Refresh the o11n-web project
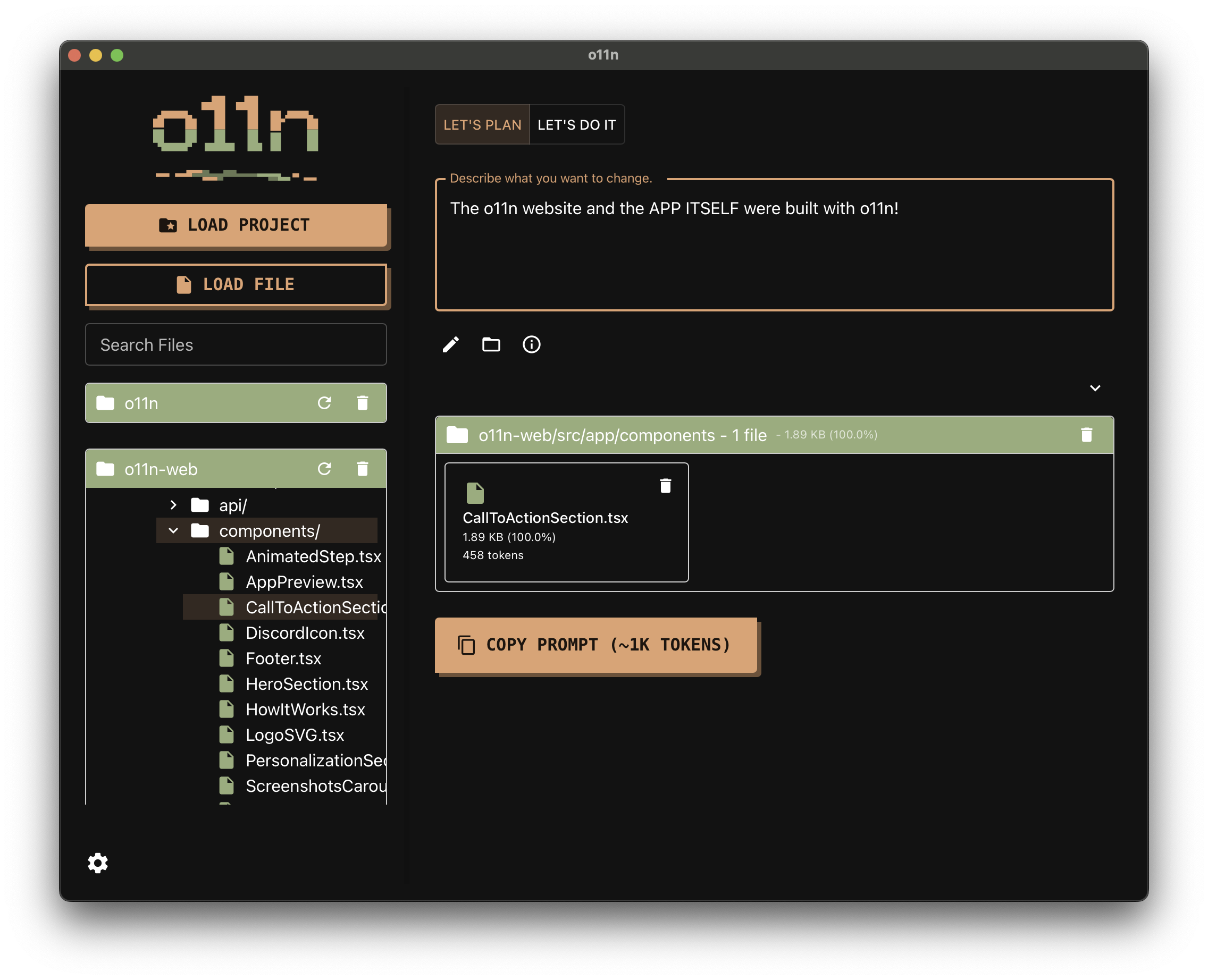 pos(324,469)
